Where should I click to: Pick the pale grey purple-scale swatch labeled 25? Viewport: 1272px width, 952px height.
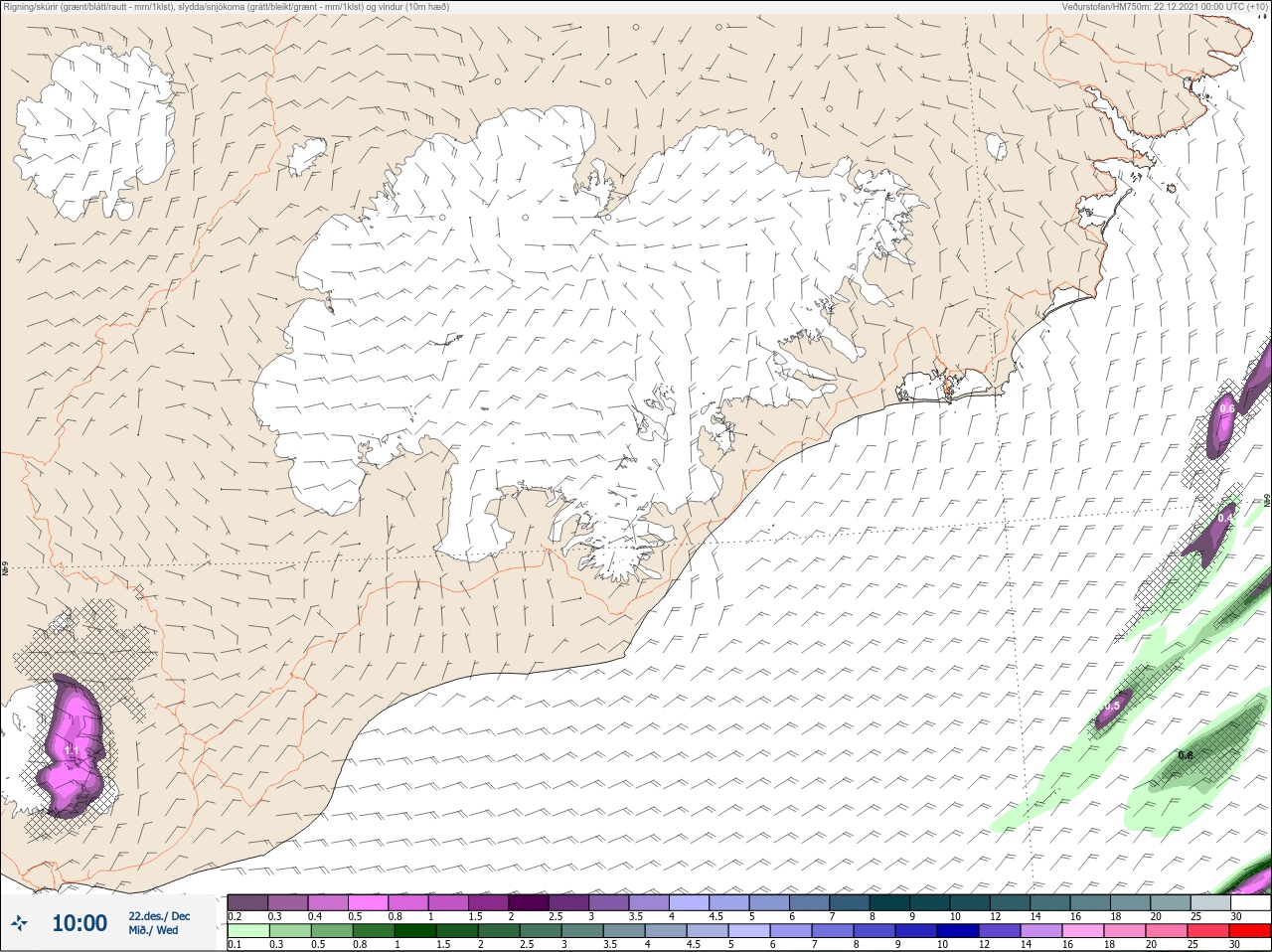(x=1210, y=902)
